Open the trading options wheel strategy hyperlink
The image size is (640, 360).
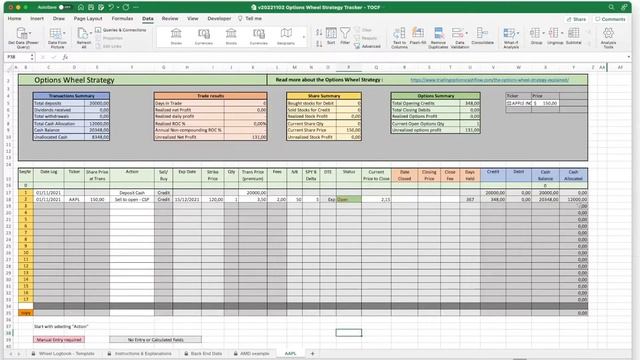tap(490, 80)
